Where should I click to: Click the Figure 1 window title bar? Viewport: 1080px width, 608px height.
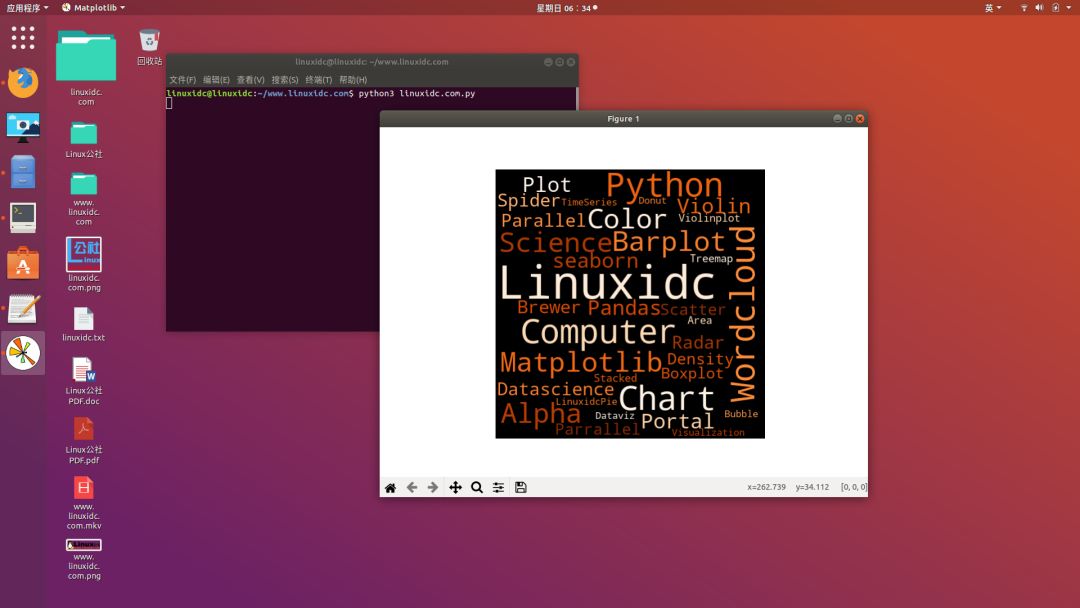(x=623, y=118)
